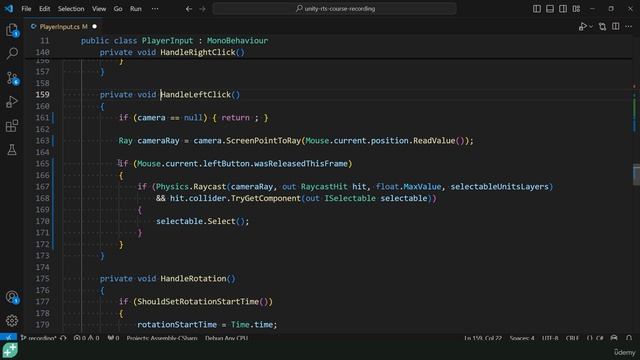Click the HandleRotation method name
640x360 pixels.
pos(193,279)
